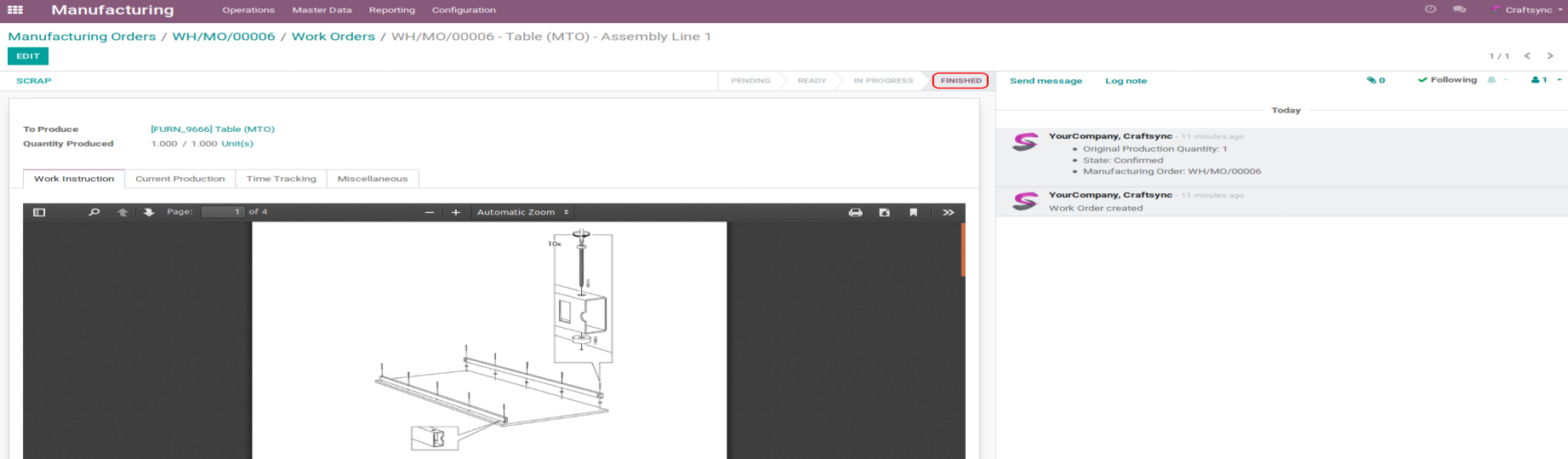Expand the followers count dropdown
Screen dimensions: 1568x459
1546,80
